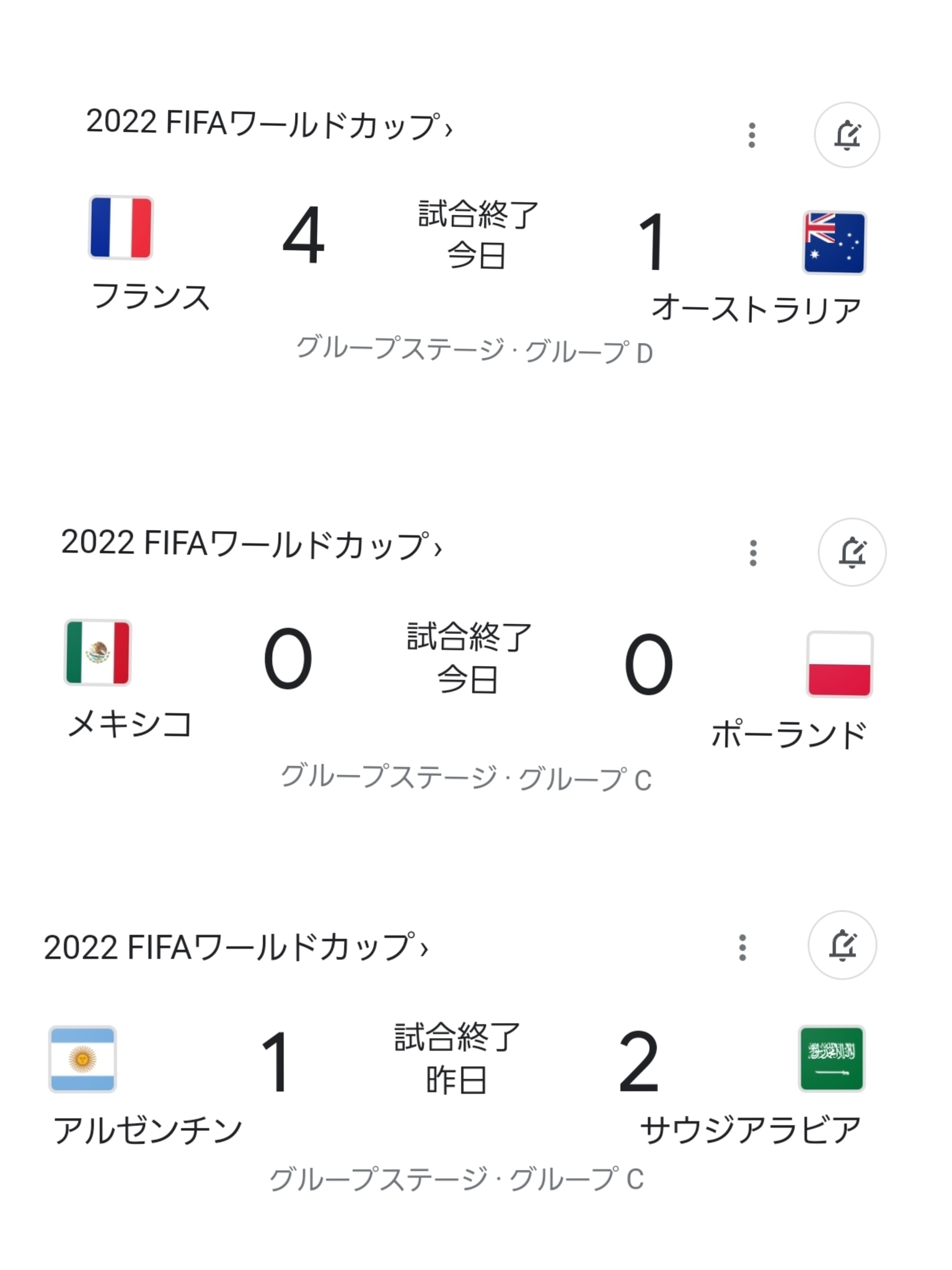This screenshot has height=1270, width=952.
Task: Open three-dot menu on France vs Australia card
Action: [x=752, y=135]
